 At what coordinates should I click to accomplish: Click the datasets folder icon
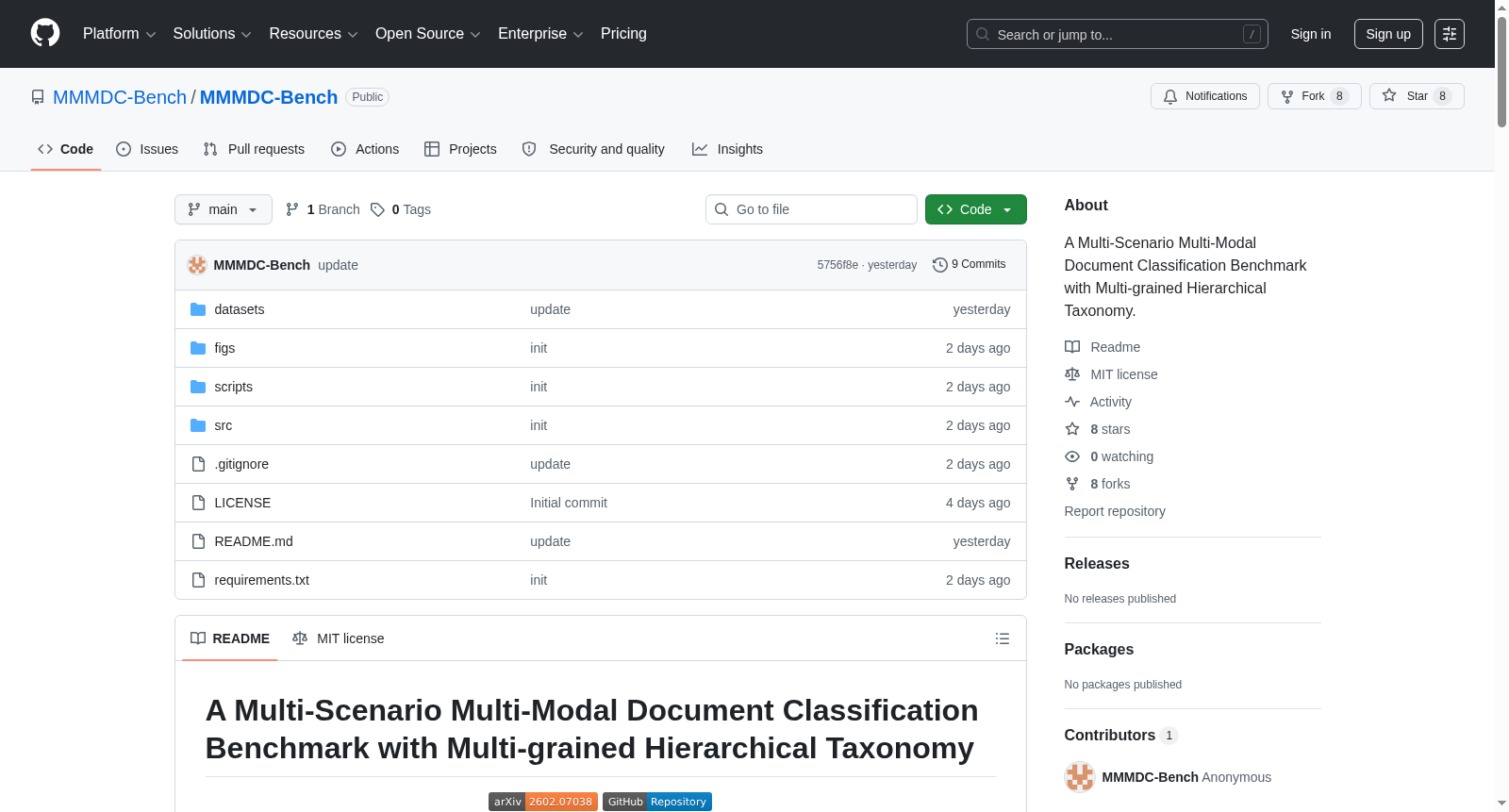(198, 309)
